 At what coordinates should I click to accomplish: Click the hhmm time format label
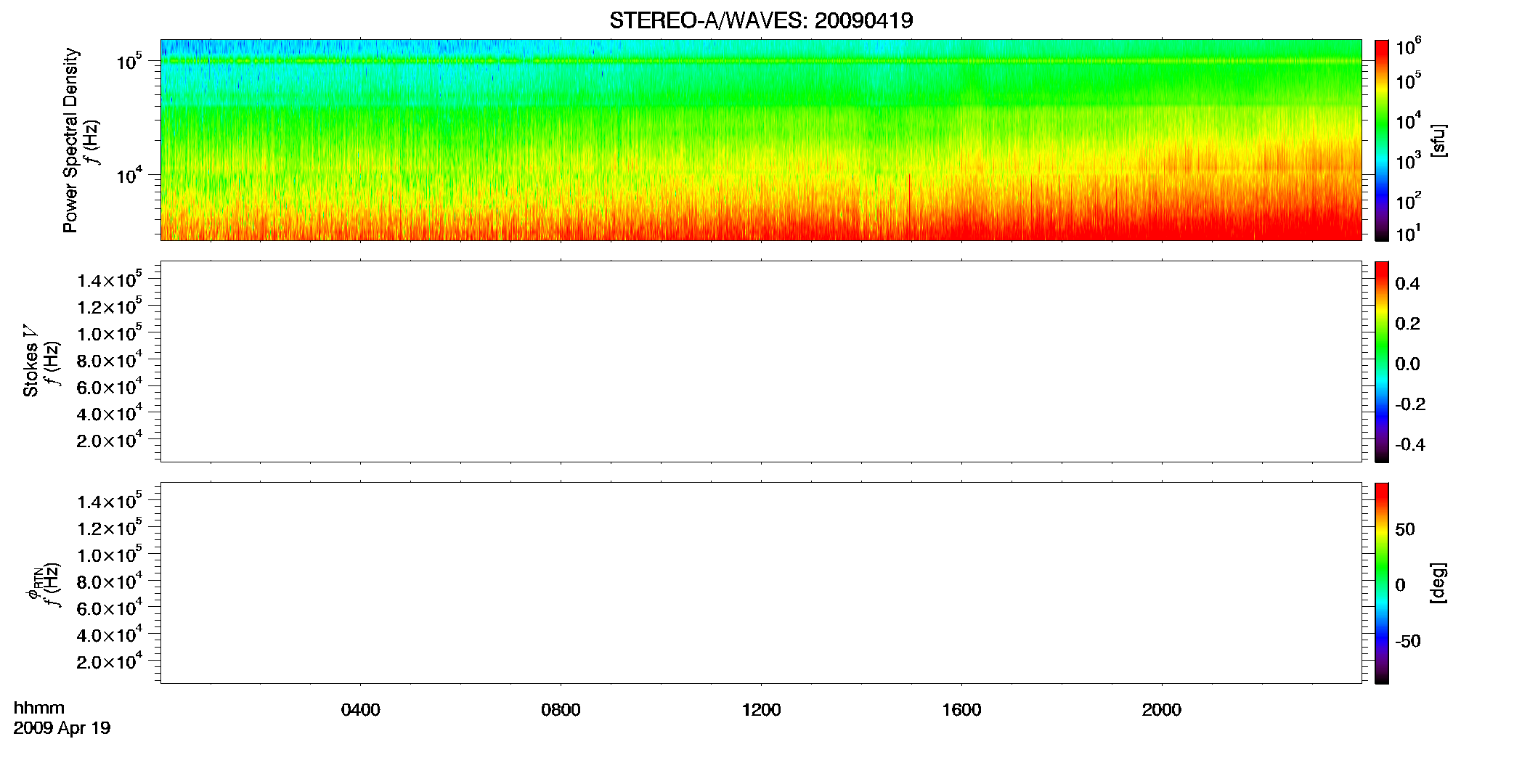39,708
